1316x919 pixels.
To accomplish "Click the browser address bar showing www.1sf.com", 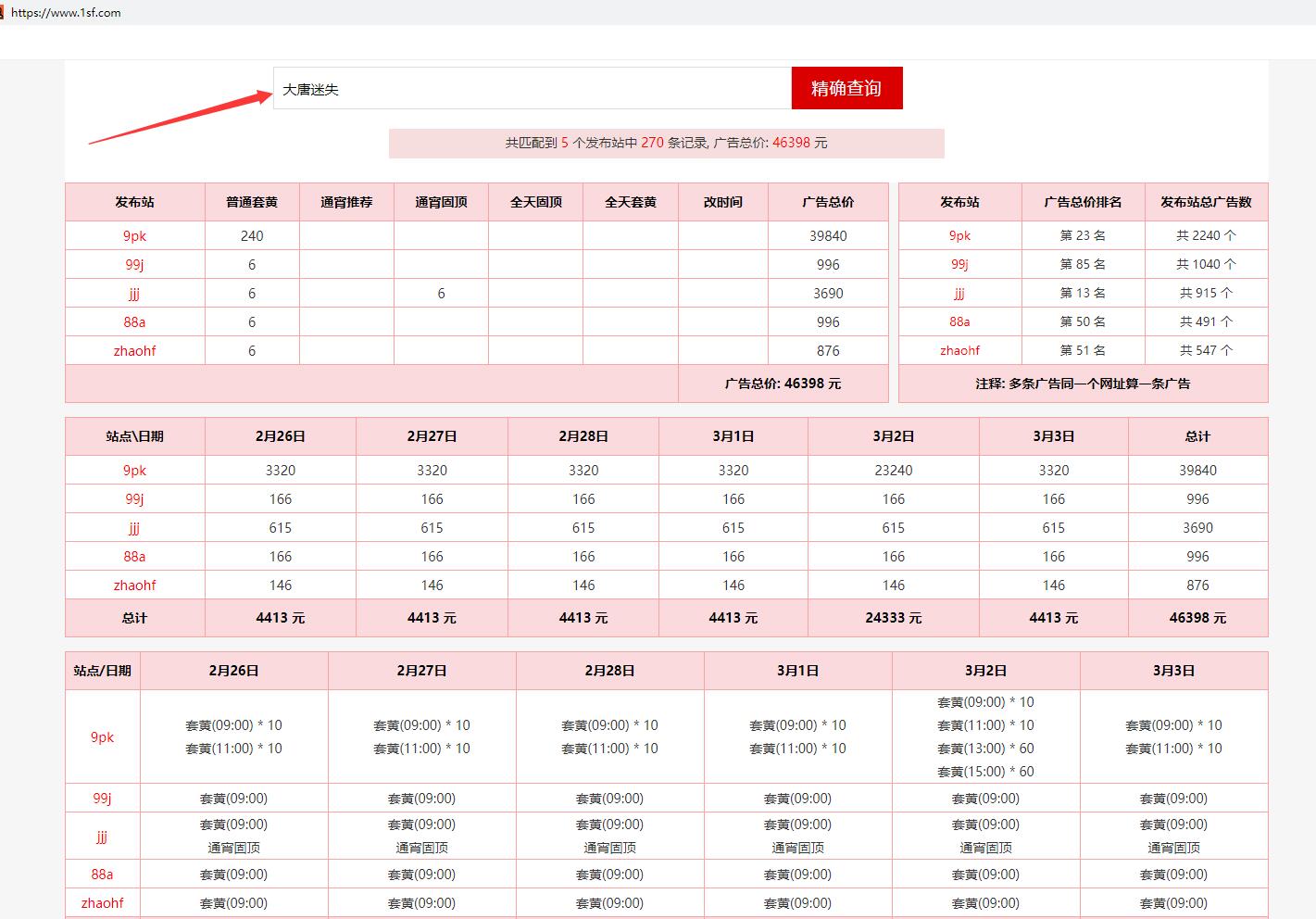I will 72,12.
